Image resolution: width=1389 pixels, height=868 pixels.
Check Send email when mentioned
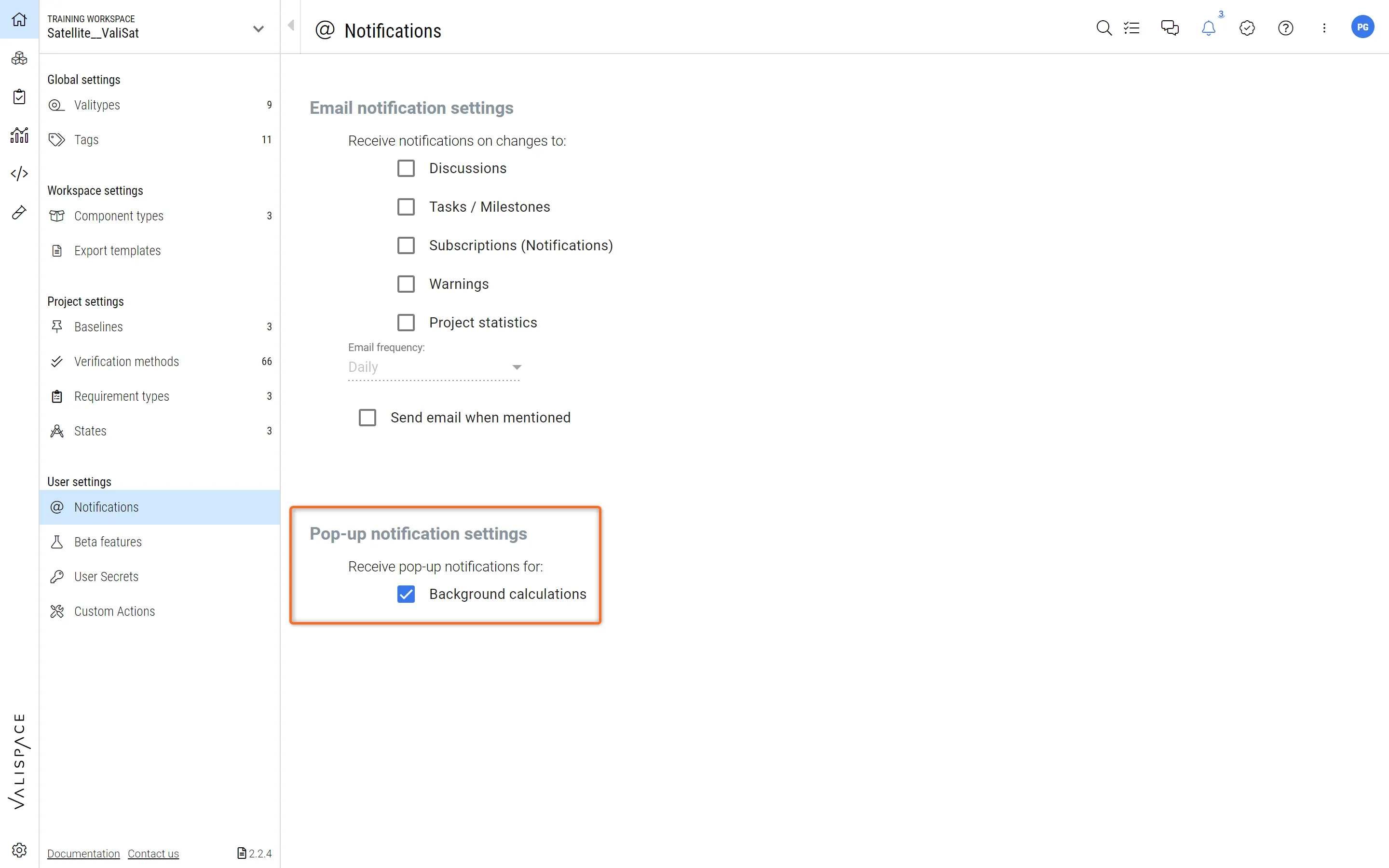pos(368,417)
